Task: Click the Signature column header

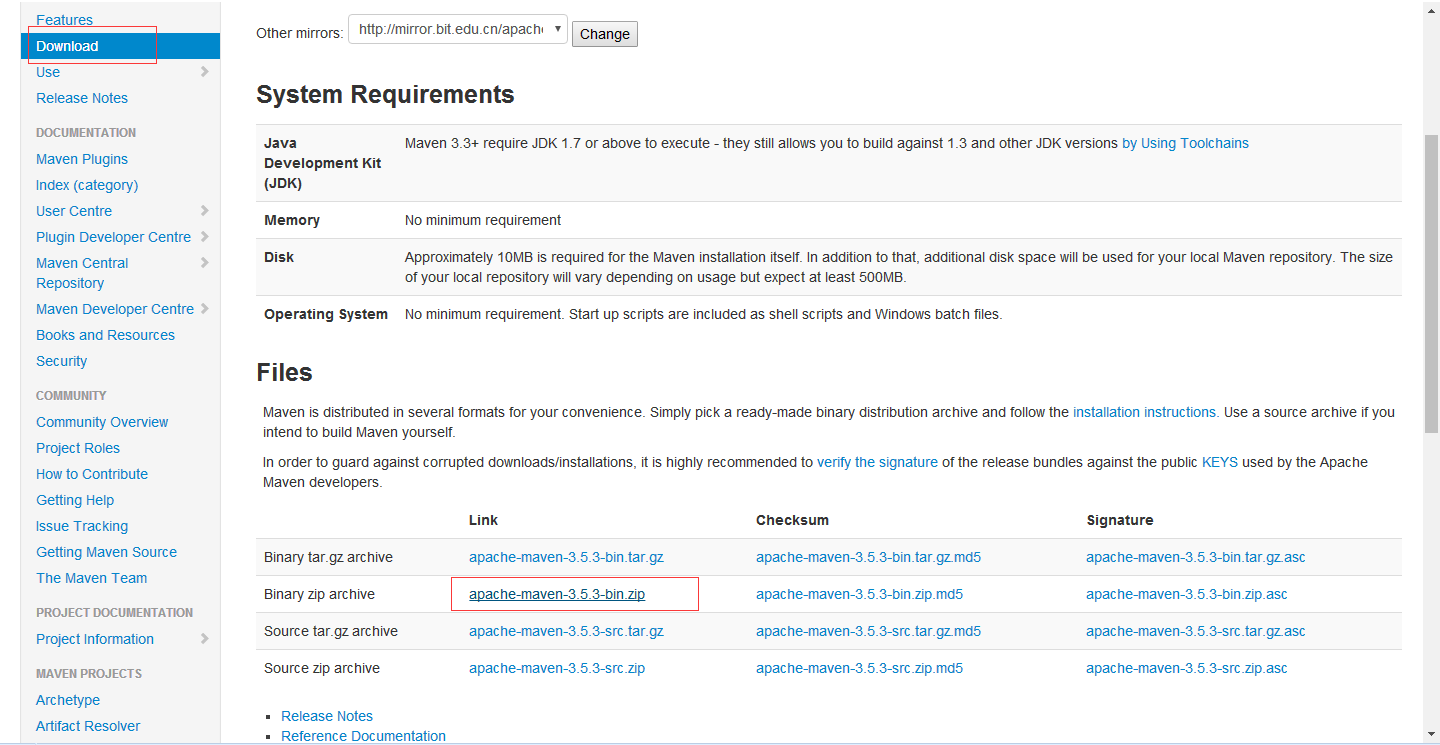Action: pos(1120,520)
